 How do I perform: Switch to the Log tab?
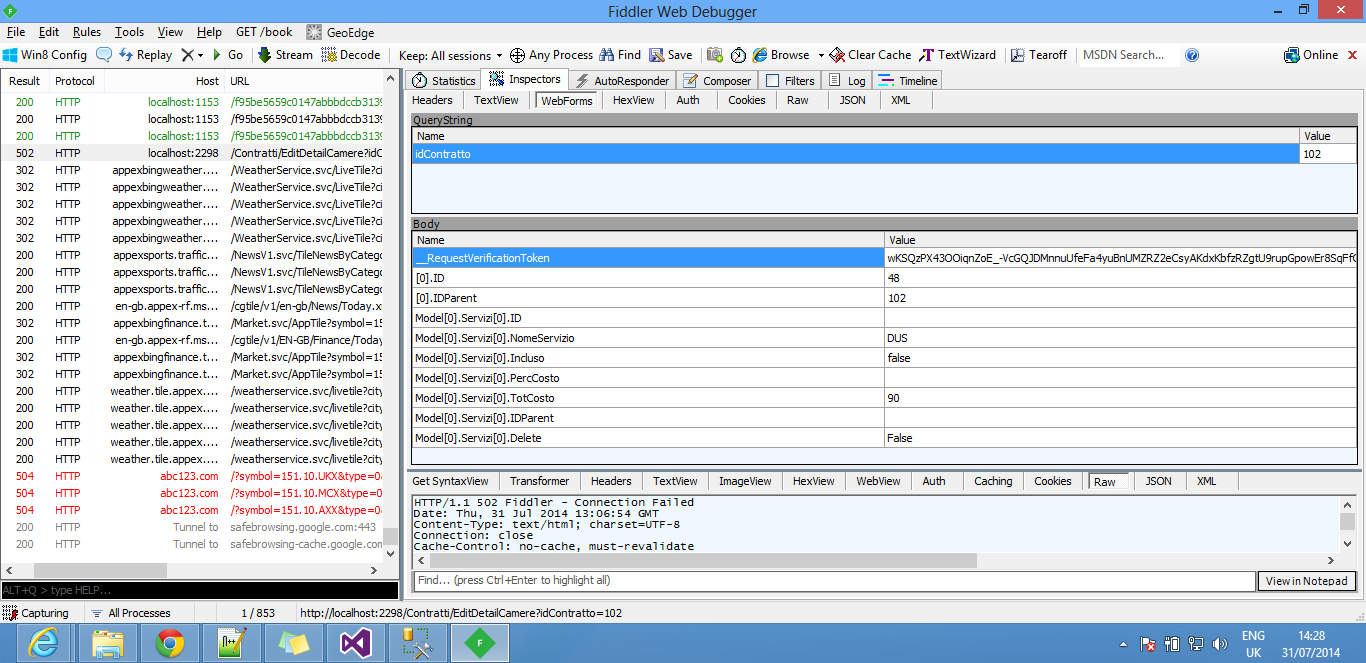click(847, 81)
